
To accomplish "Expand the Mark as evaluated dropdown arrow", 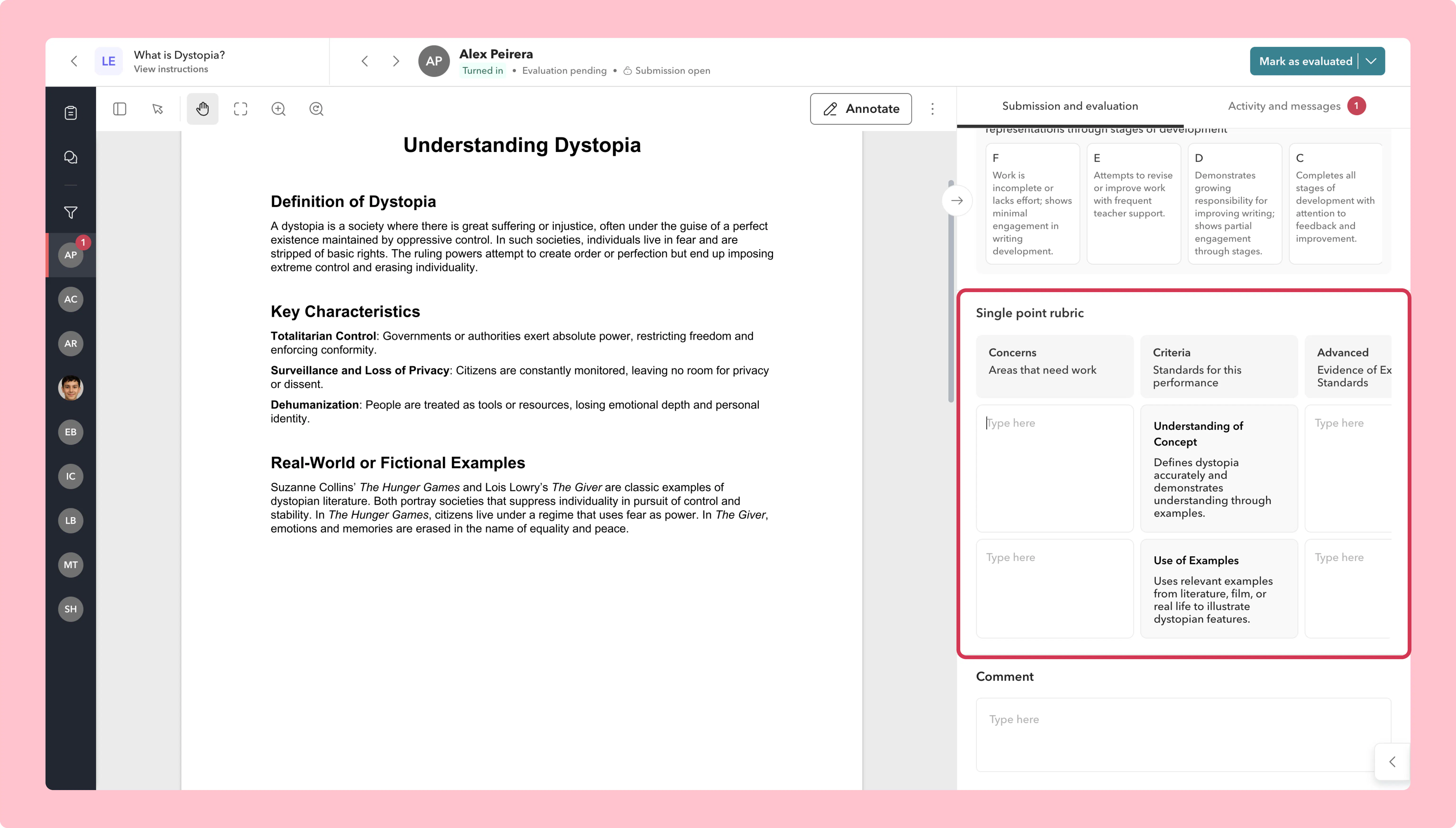I will pyautogui.click(x=1371, y=61).
